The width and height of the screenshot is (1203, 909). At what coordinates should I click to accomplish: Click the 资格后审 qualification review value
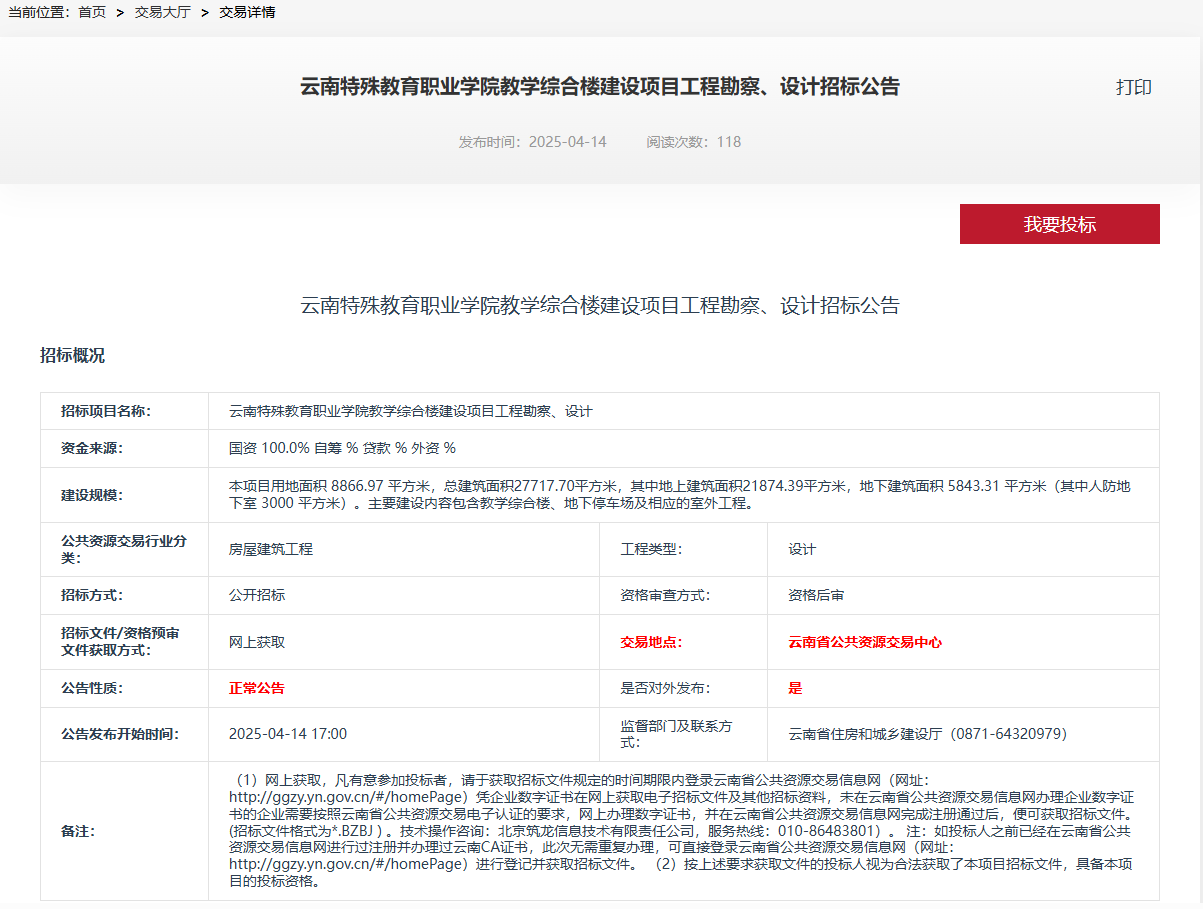click(x=816, y=595)
